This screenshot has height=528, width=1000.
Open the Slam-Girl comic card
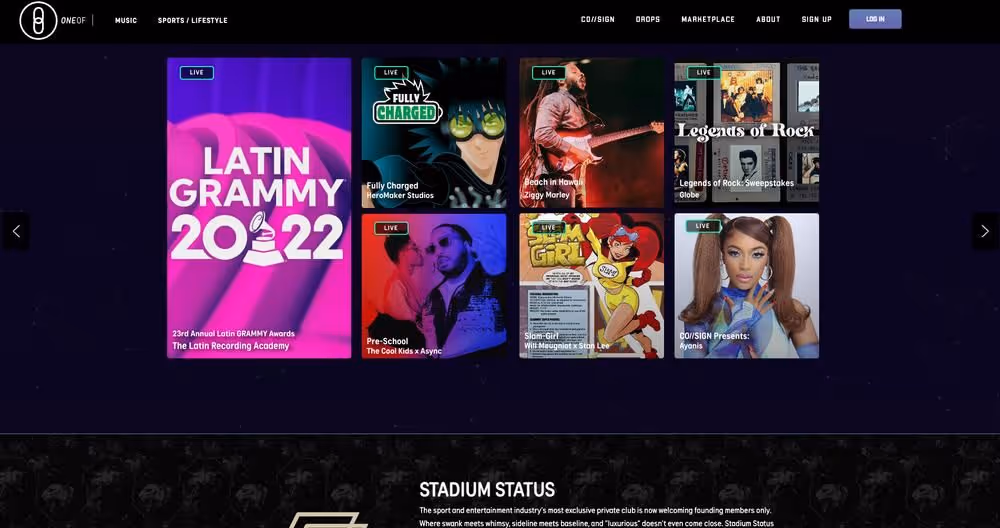[591, 286]
